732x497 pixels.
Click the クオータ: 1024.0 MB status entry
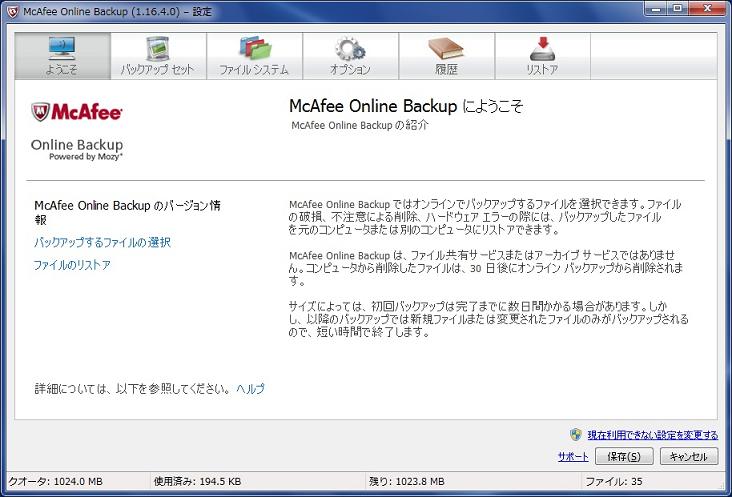coord(56,482)
